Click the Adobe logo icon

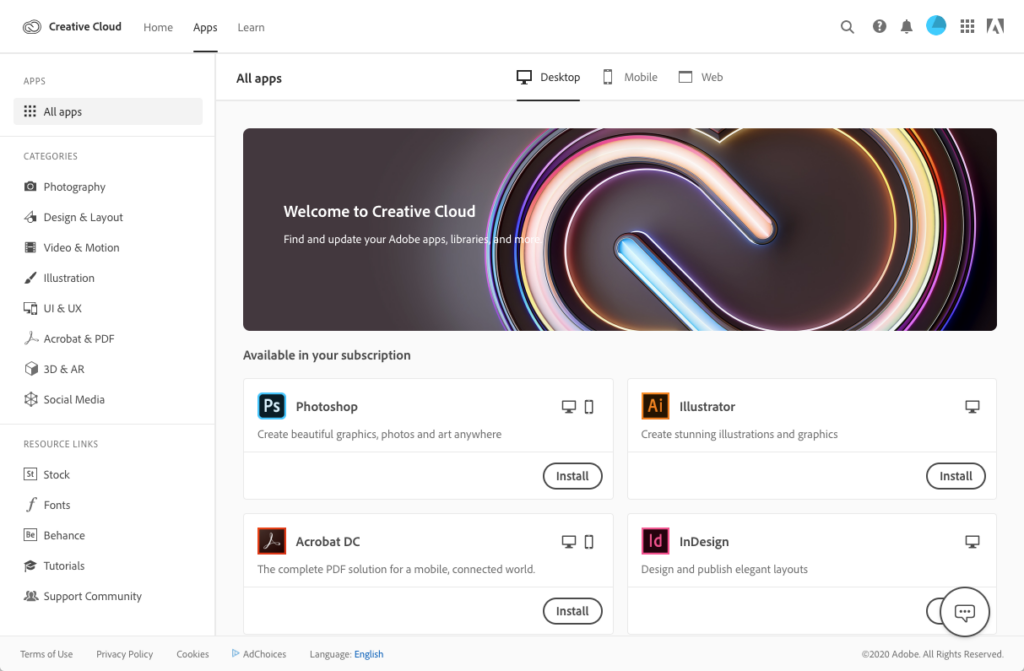995,26
